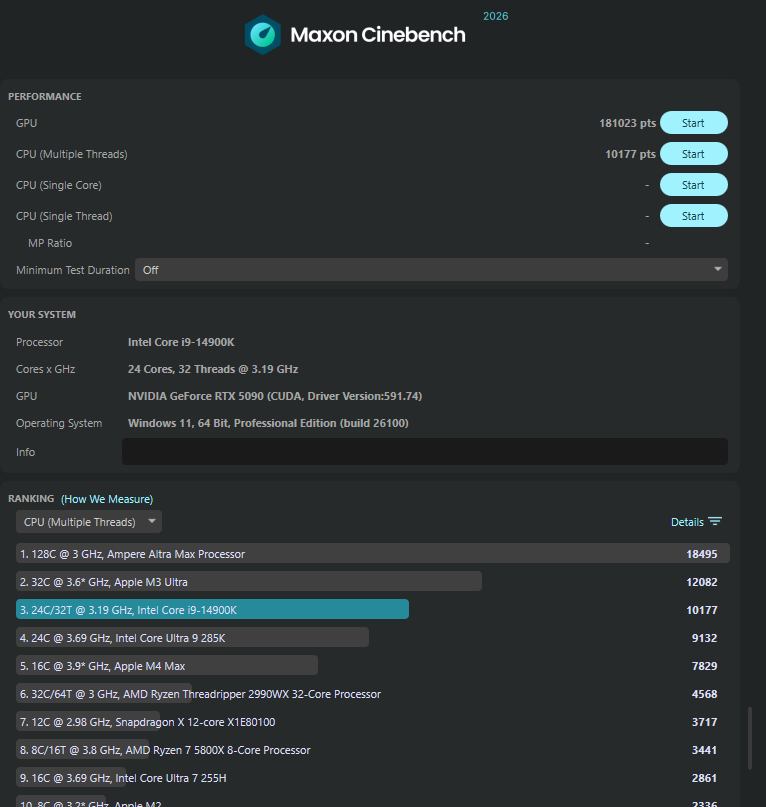
Task: Click the Details link in Ranking
Action: pos(687,522)
